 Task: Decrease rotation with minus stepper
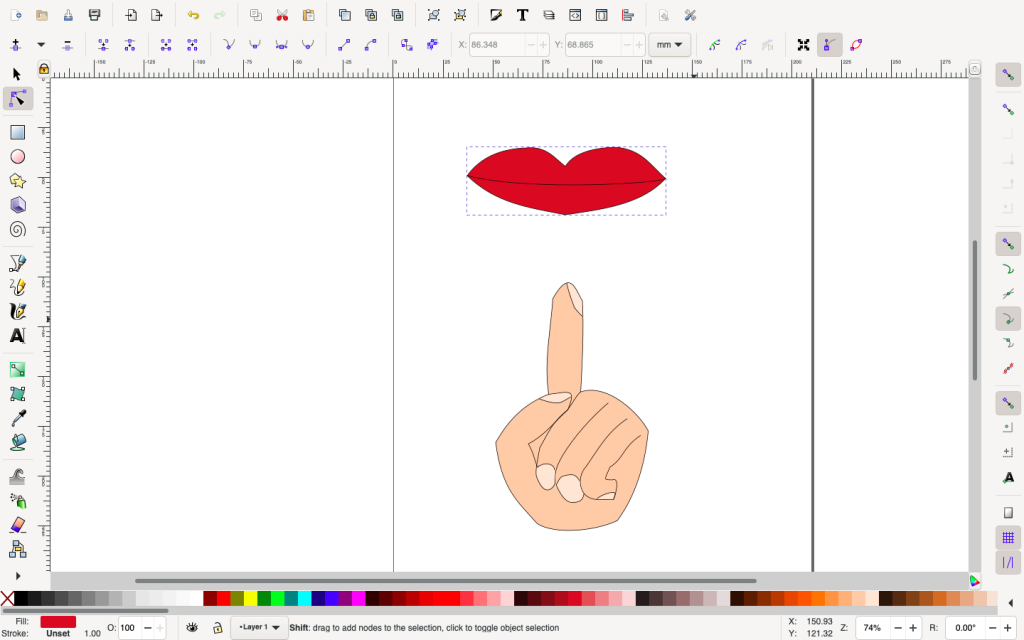(993, 628)
